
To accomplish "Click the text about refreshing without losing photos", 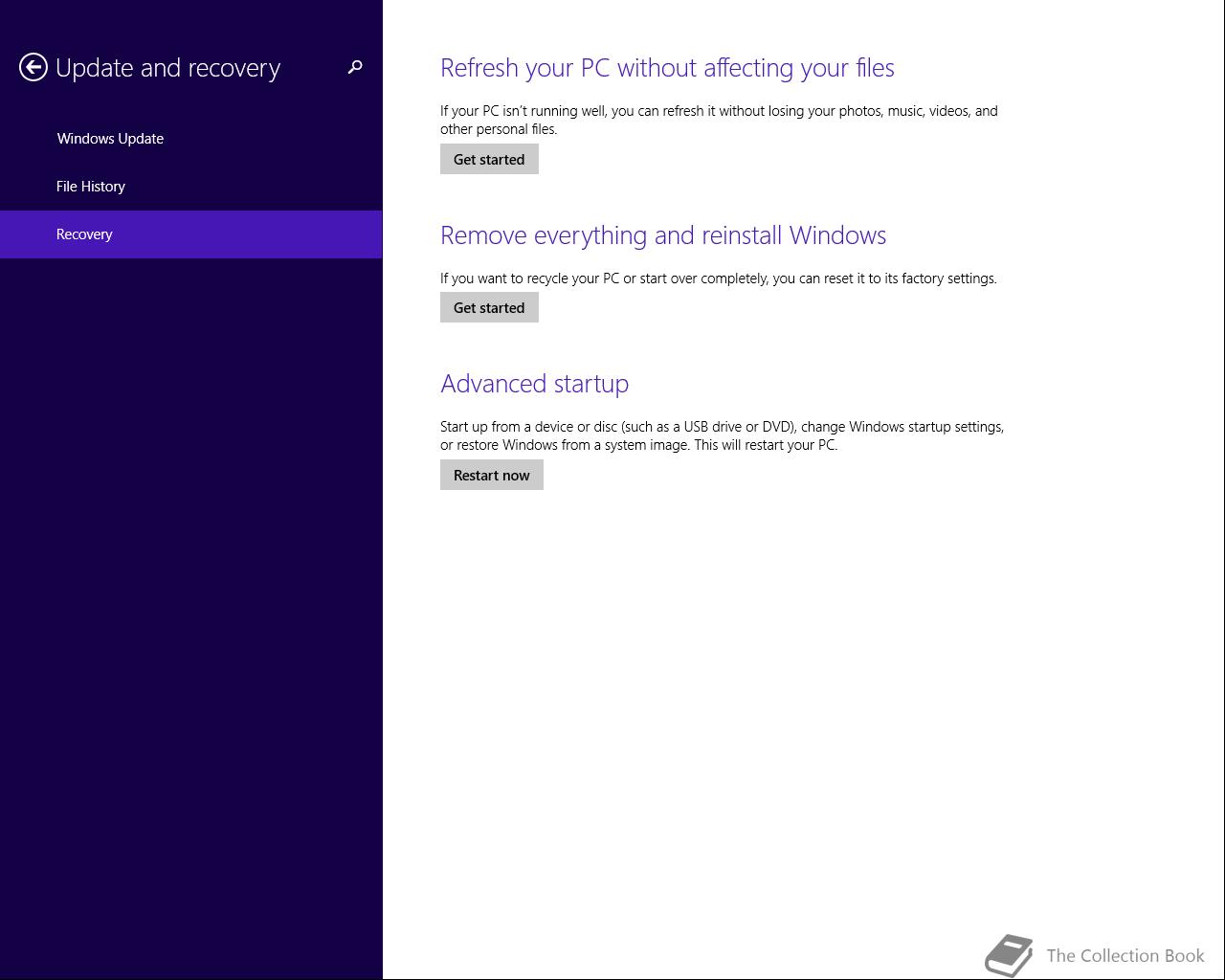I will 719,120.
